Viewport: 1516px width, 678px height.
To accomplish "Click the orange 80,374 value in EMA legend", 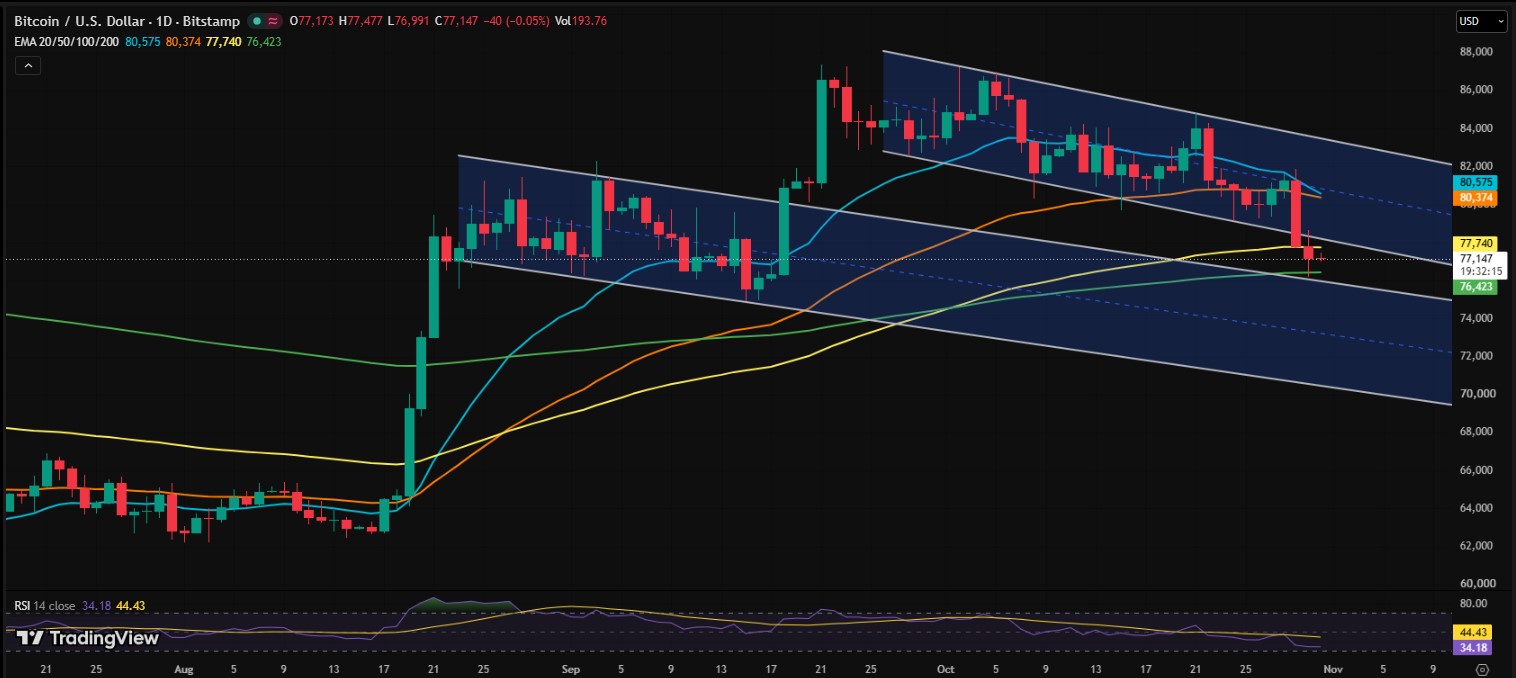I will click(183, 42).
